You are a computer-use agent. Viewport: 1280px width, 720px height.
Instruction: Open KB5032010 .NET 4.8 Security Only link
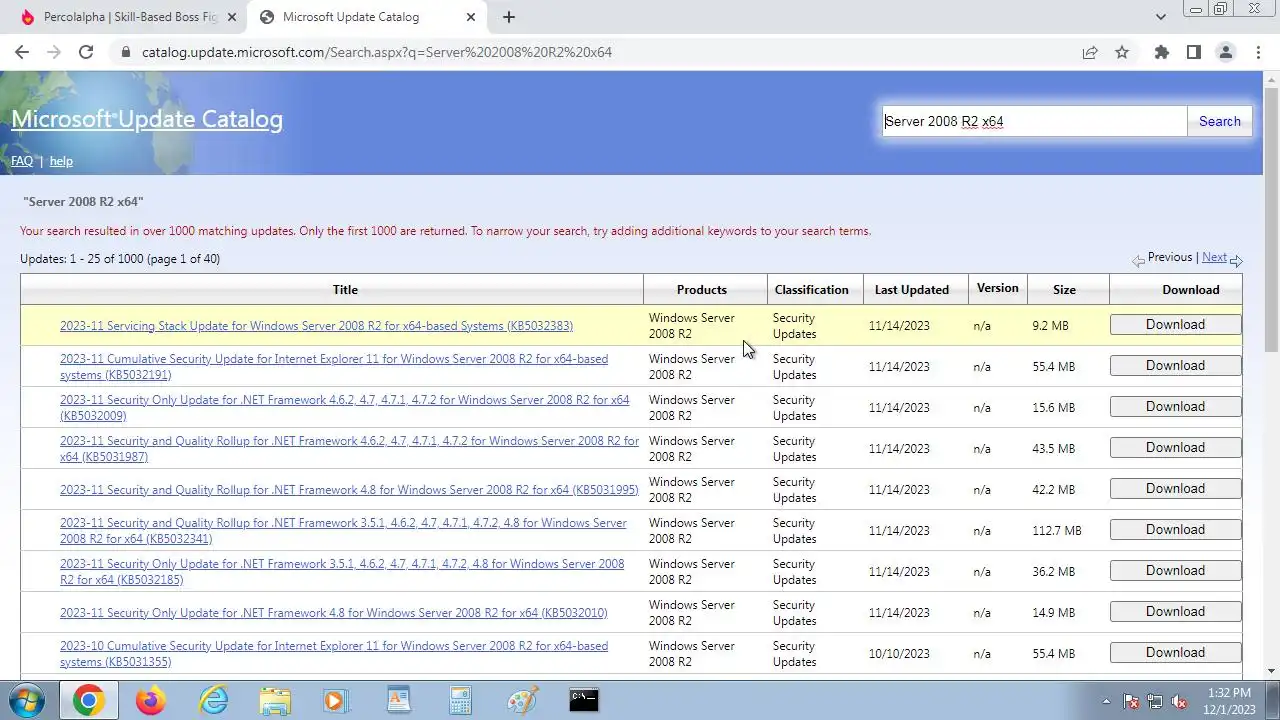point(333,613)
